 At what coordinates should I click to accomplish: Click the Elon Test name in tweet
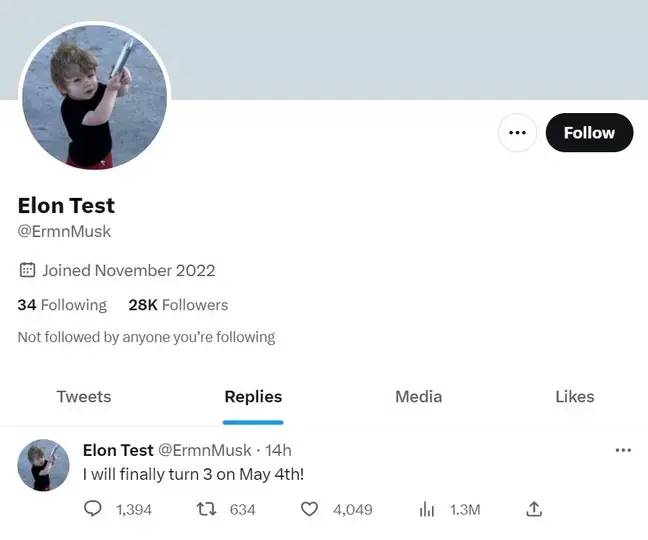click(x=118, y=450)
